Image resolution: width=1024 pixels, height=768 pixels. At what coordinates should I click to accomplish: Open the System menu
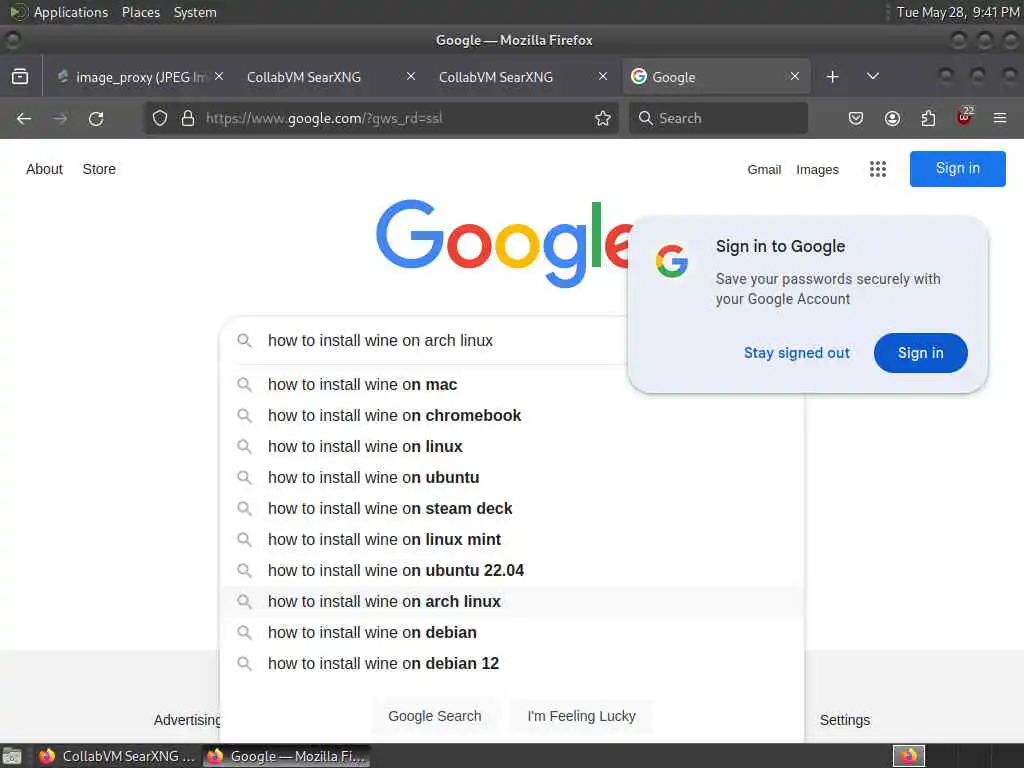[195, 12]
